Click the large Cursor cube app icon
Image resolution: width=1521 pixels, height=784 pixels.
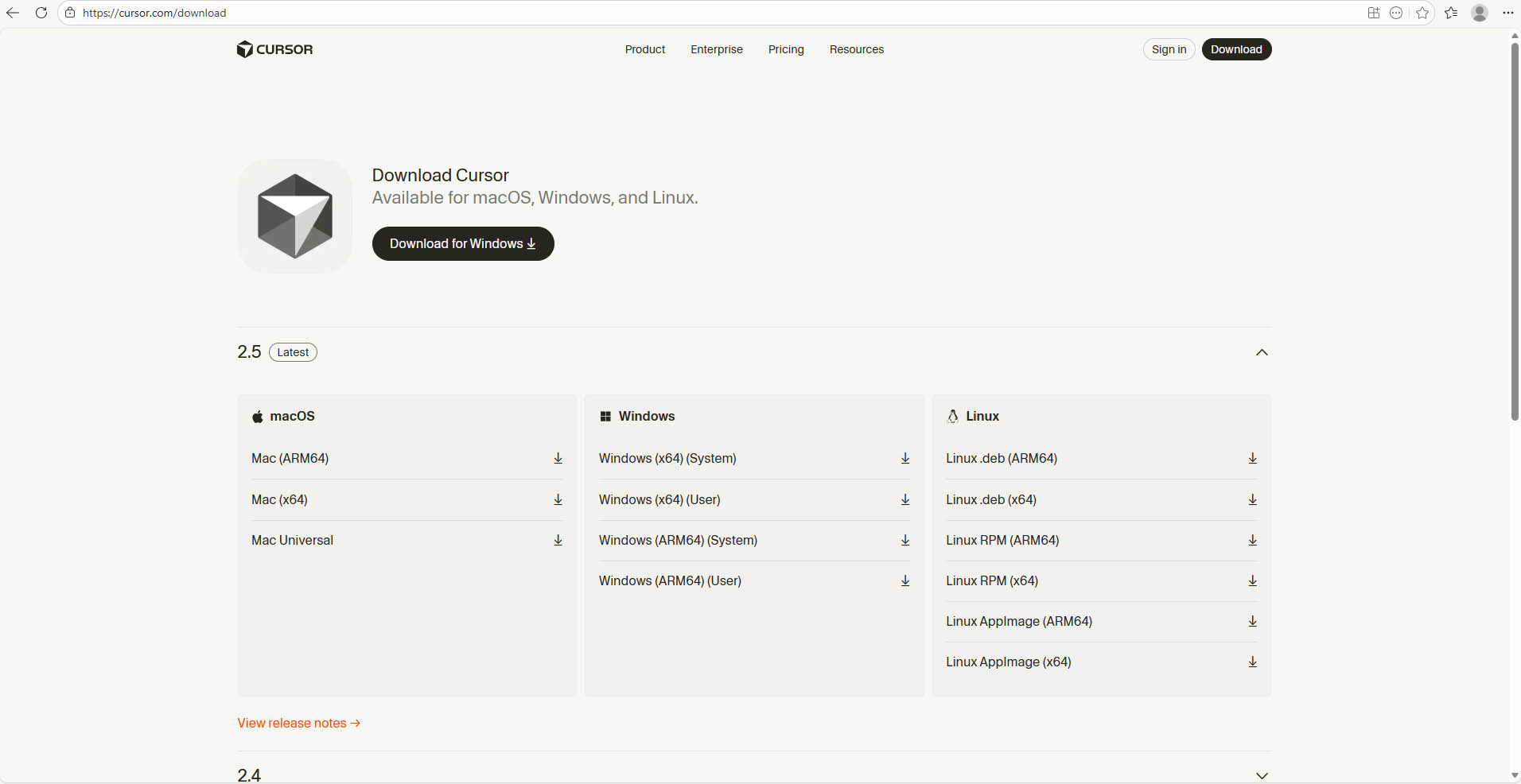click(295, 216)
